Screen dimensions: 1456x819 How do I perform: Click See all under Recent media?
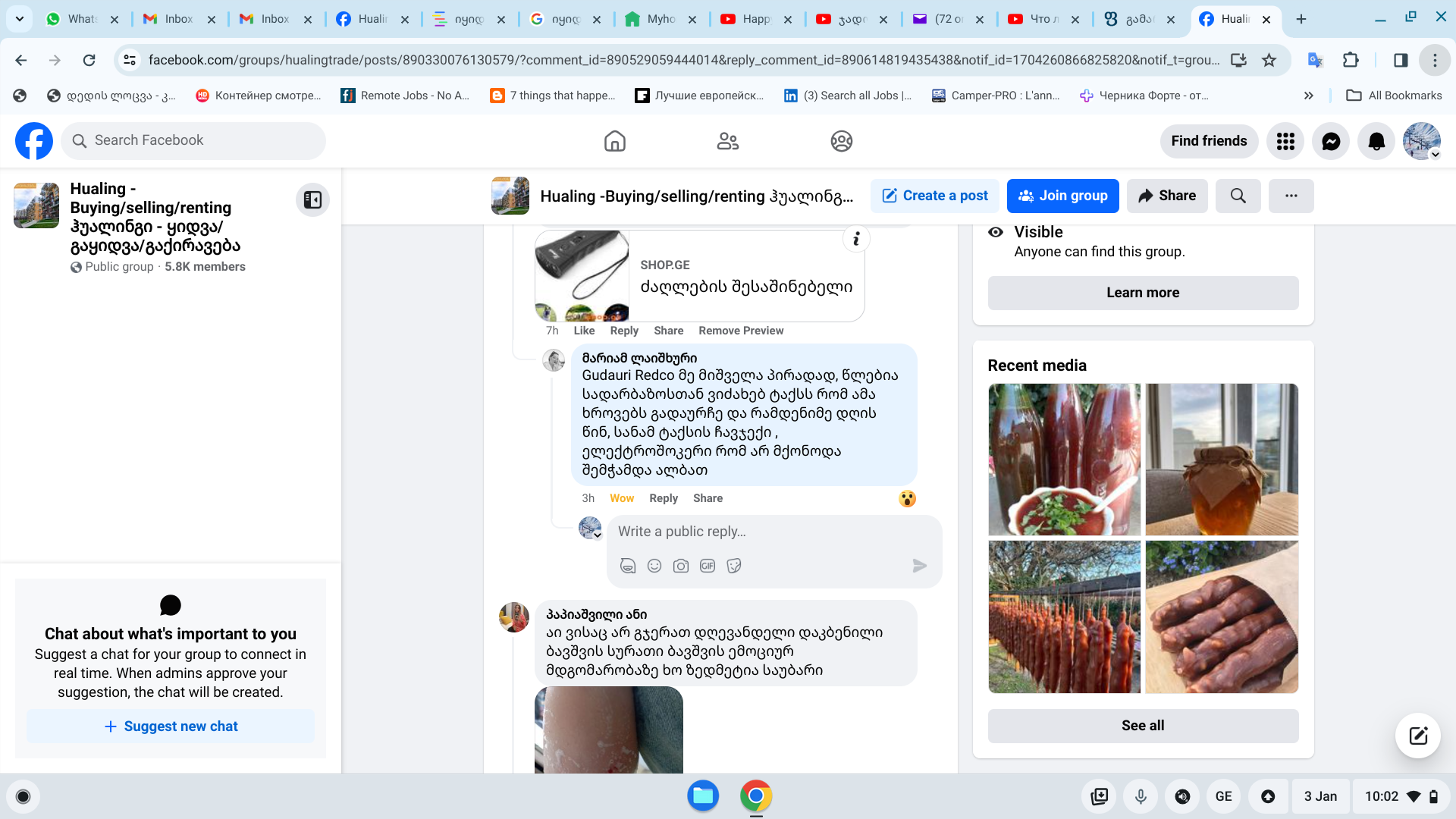tap(1143, 726)
